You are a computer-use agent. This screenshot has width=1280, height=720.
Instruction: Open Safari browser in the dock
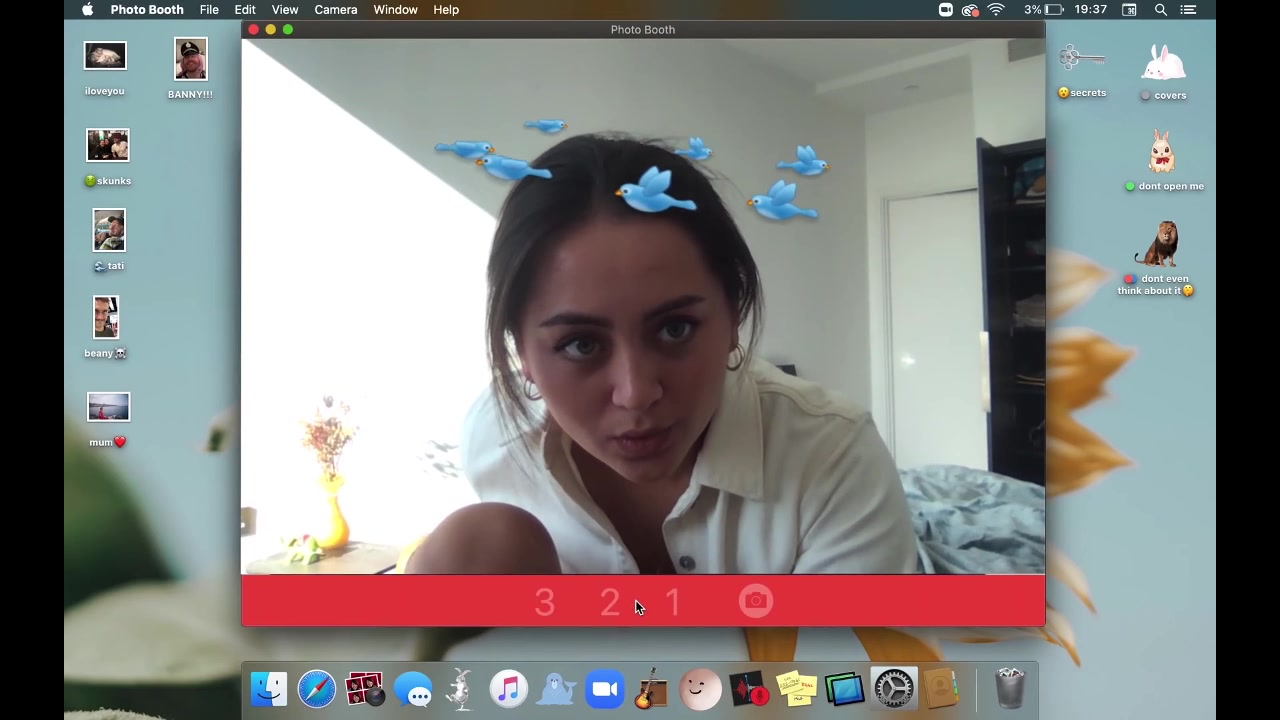tap(317, 690)
